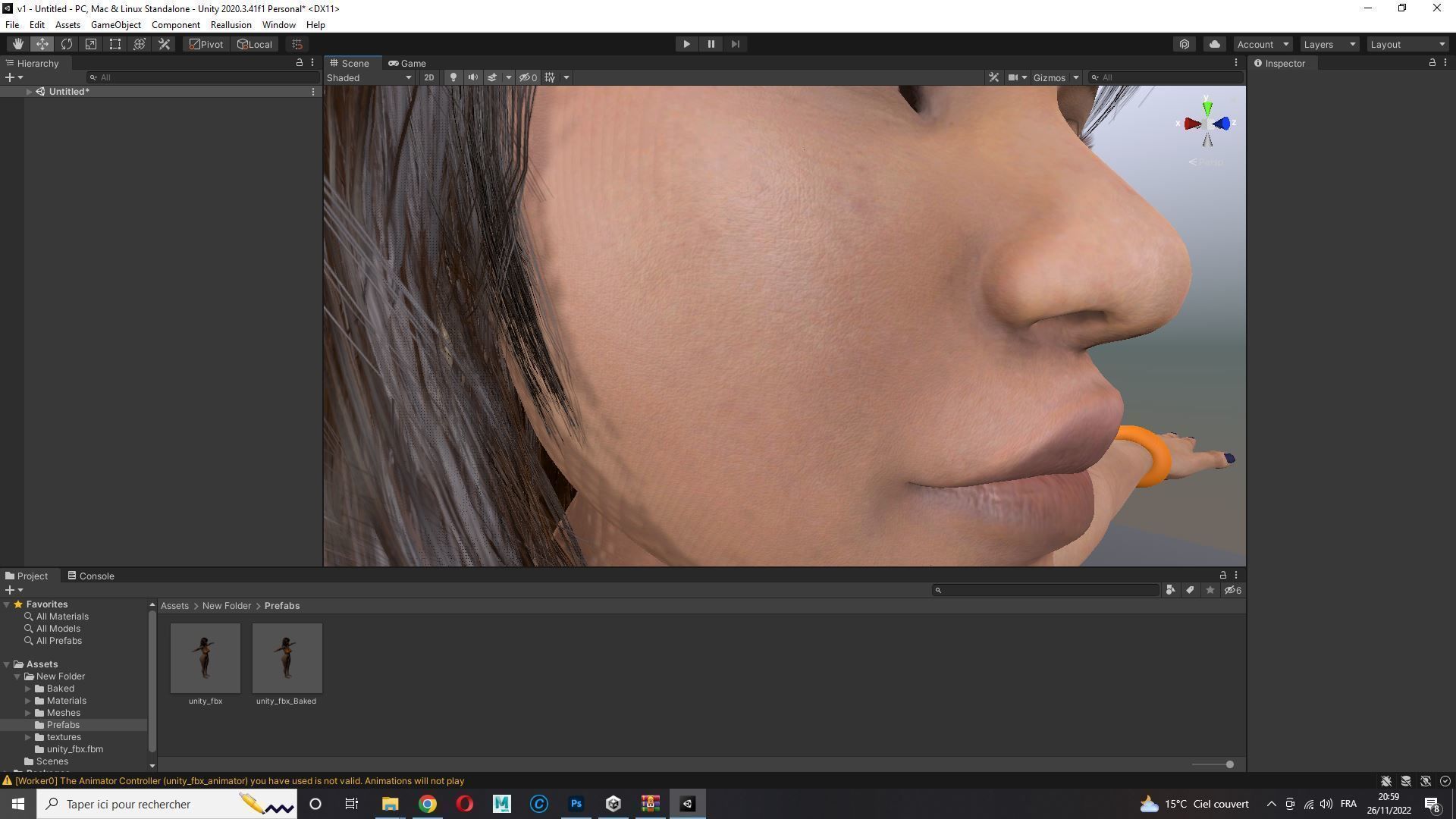The width and height of the screenshot is (1456, 819).
Task: Toggle 2D scene view mode
Action: pyautogui.click(x=428, y=77)
